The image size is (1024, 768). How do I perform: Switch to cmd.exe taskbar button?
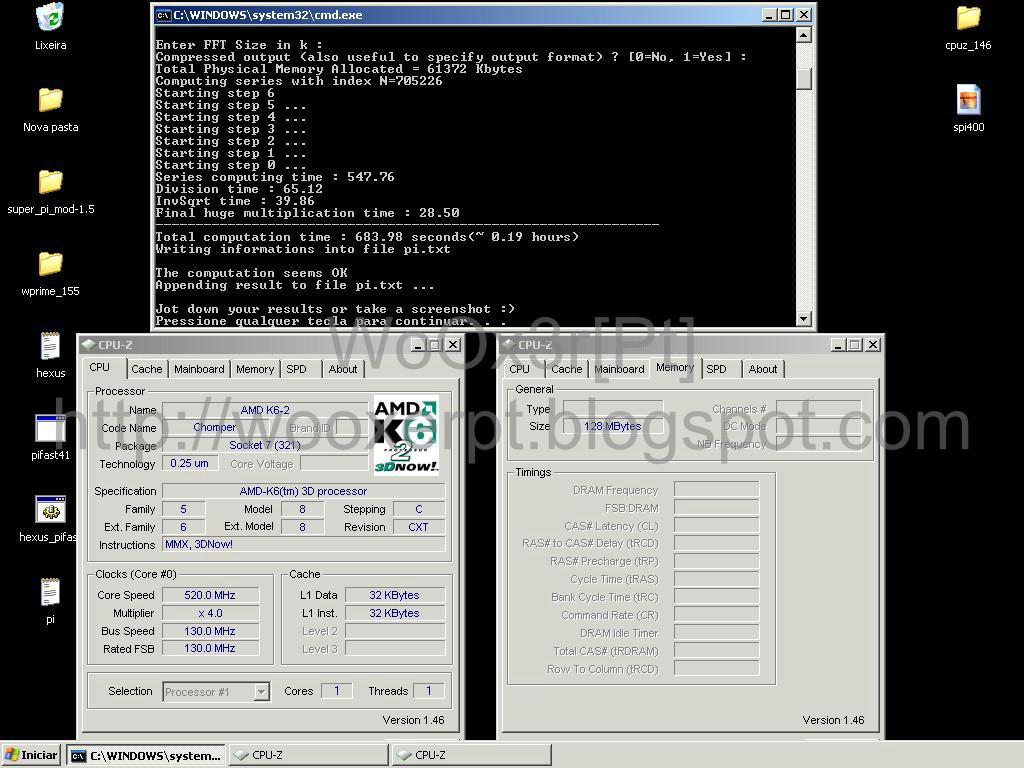[x=146, y=756]
